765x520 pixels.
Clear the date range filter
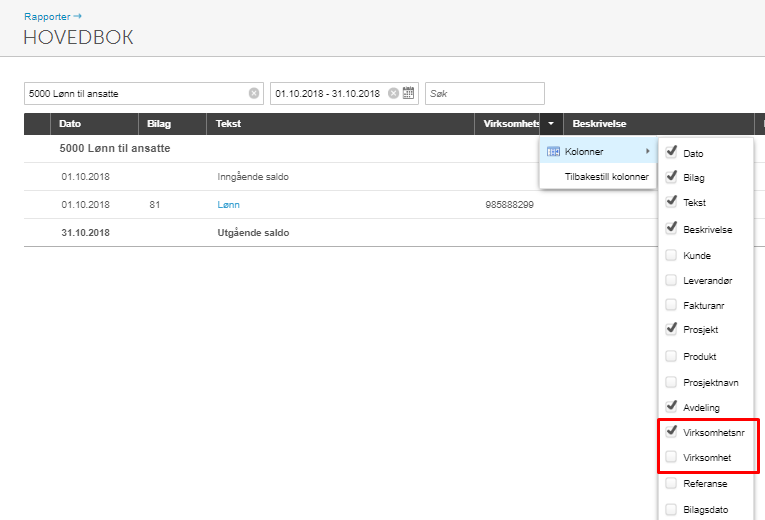[393, 93]
